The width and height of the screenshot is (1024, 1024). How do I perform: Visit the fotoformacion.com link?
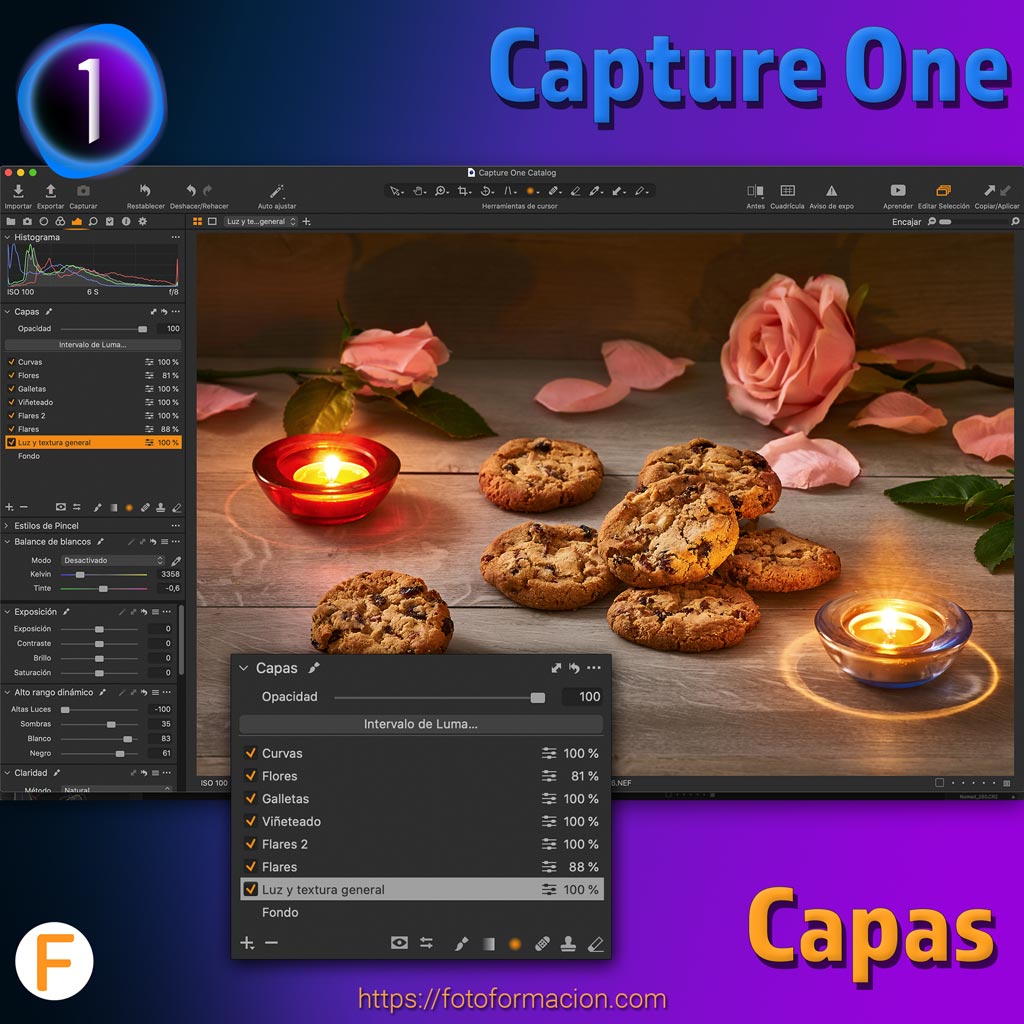(x=512, y=997)
